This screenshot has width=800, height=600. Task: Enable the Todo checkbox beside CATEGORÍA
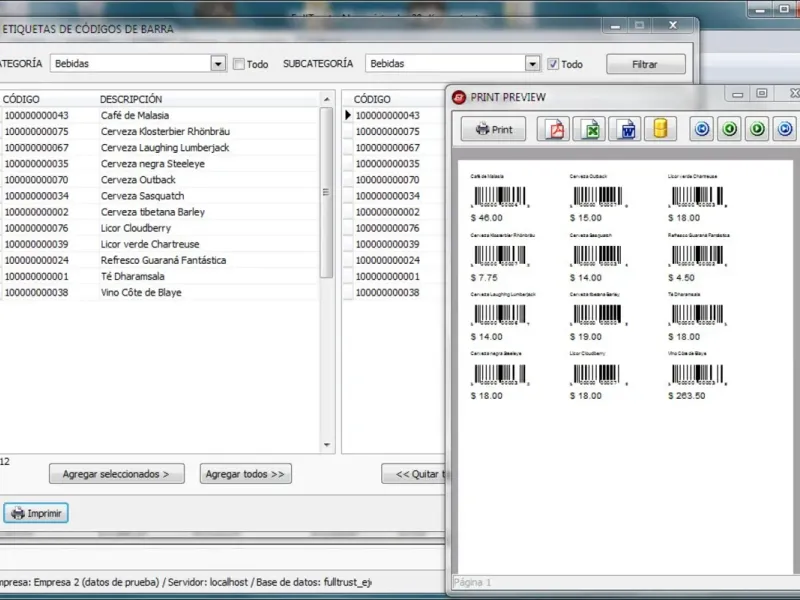tap(239, 64)
